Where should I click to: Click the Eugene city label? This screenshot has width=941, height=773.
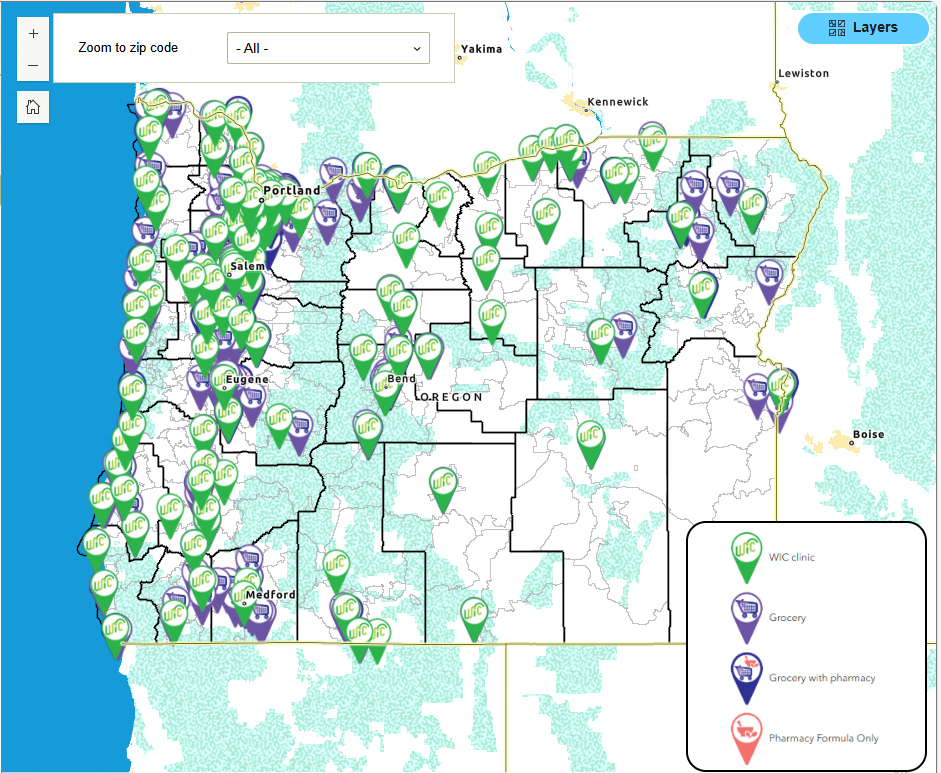pos(247,380)
